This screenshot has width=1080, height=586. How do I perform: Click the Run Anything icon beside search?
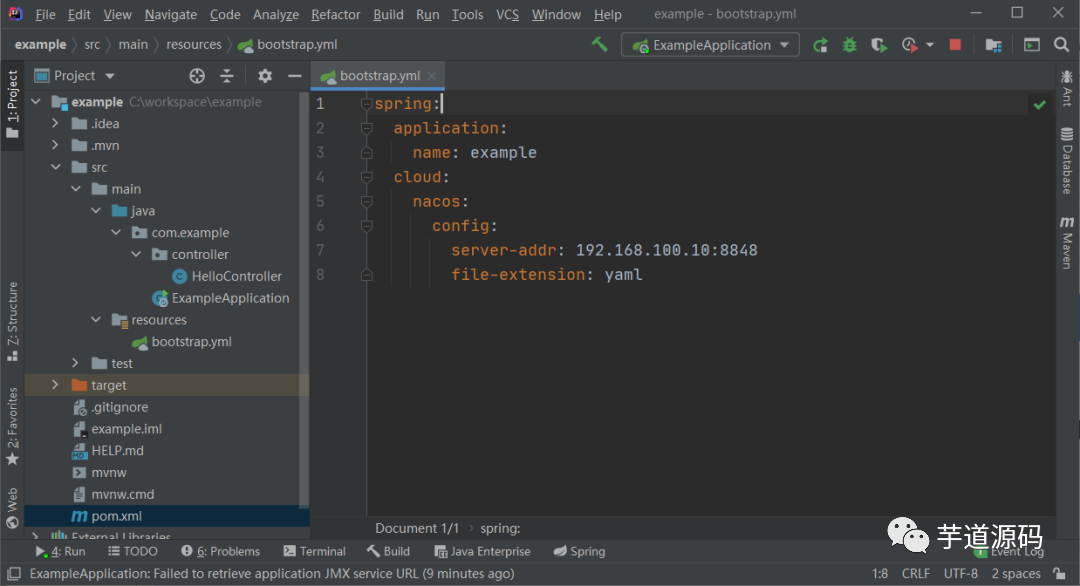1031,45
